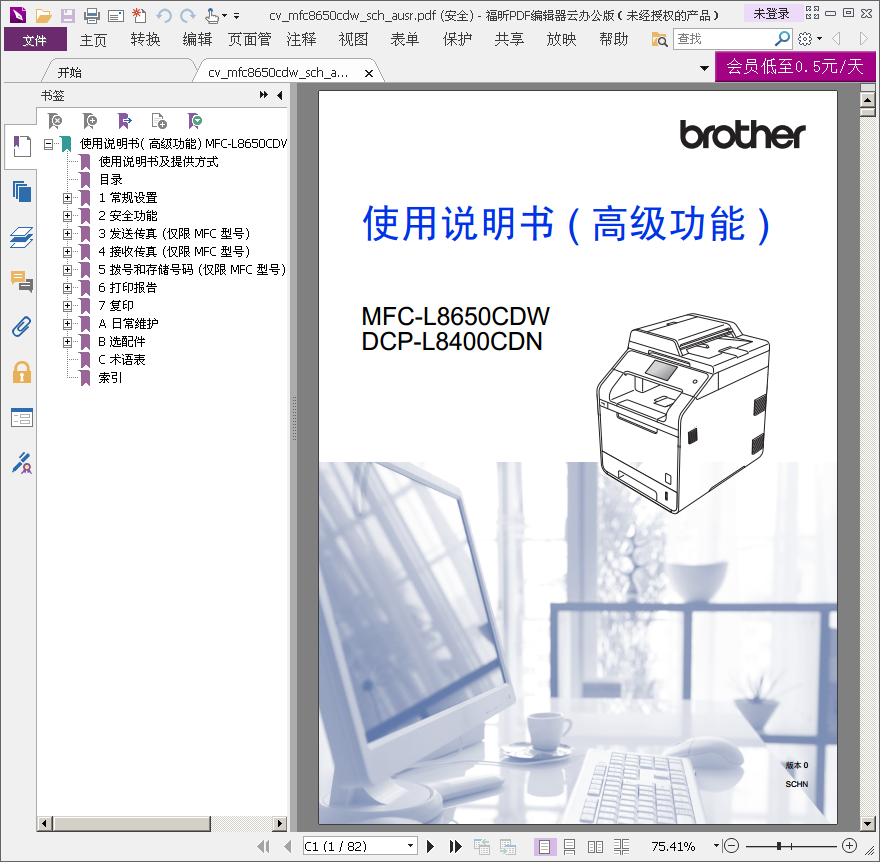
Task: Expand the 1 常规设置 bookmark
Action: tap(67, 198)
